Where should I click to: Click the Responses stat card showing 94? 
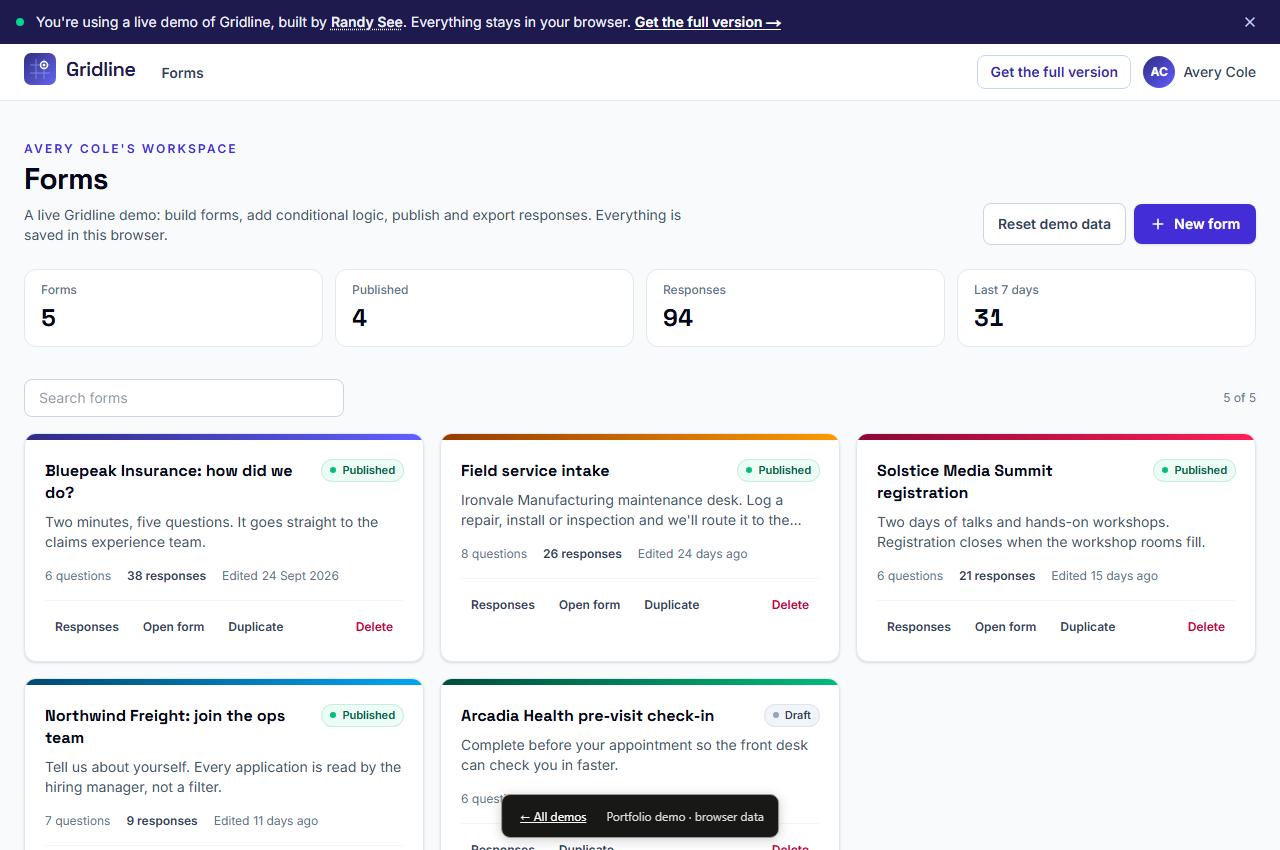coord(795,308)
